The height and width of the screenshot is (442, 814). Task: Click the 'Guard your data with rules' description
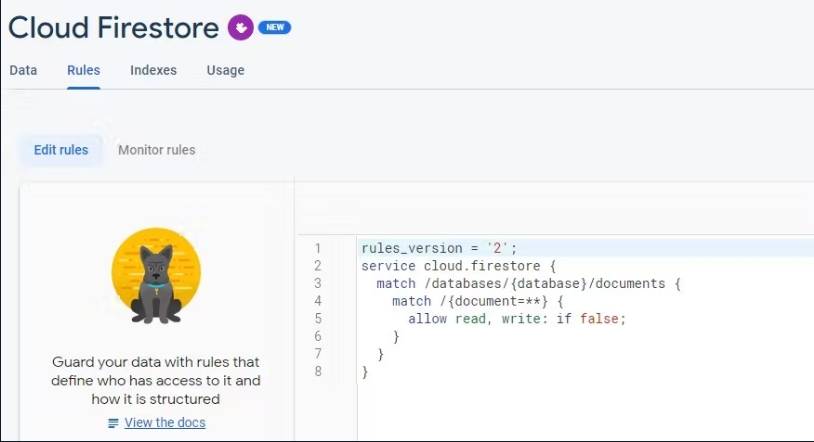pos(156,380)
